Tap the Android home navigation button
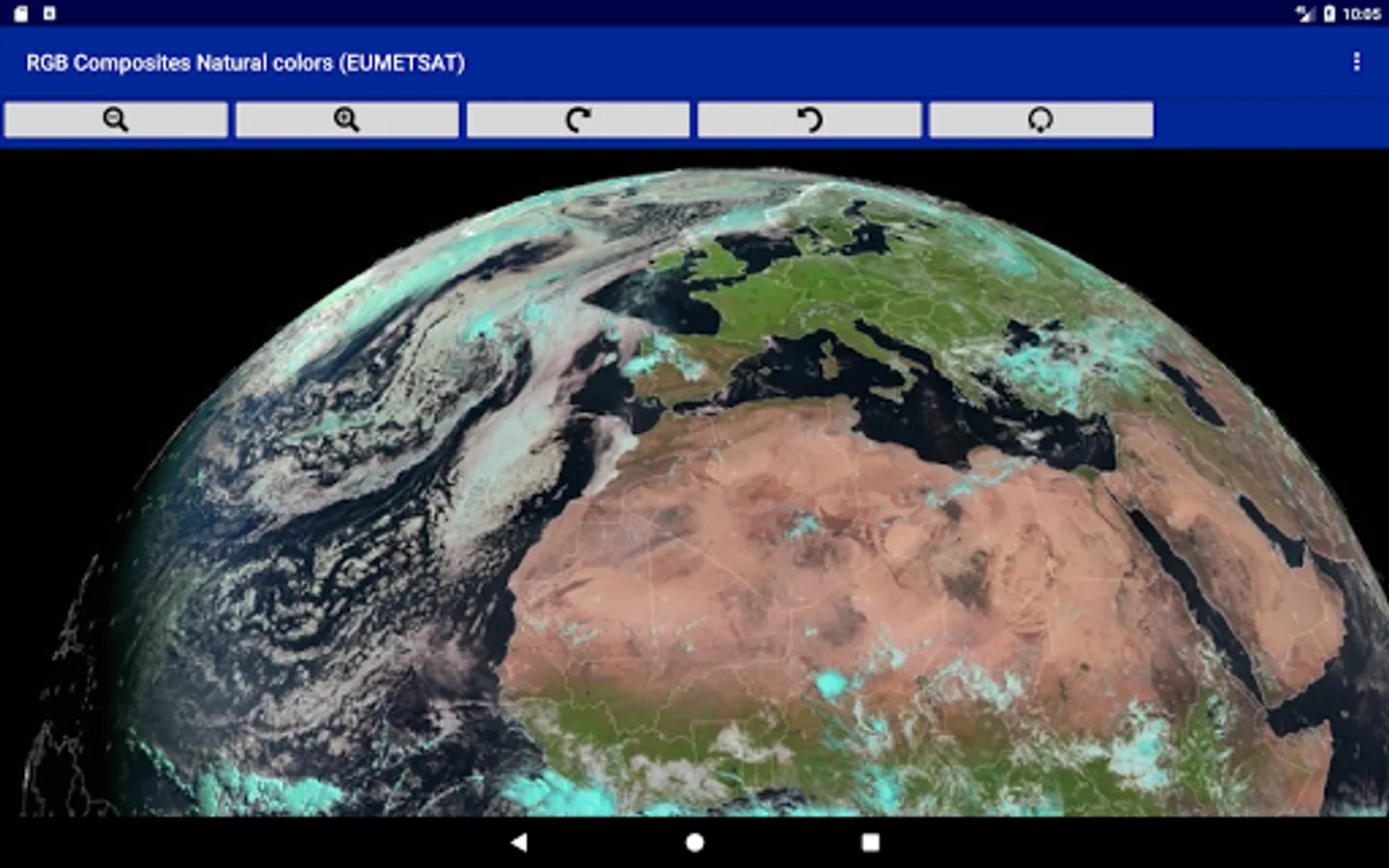Viewport: 1389px width, 868px height. pos(694,842)
